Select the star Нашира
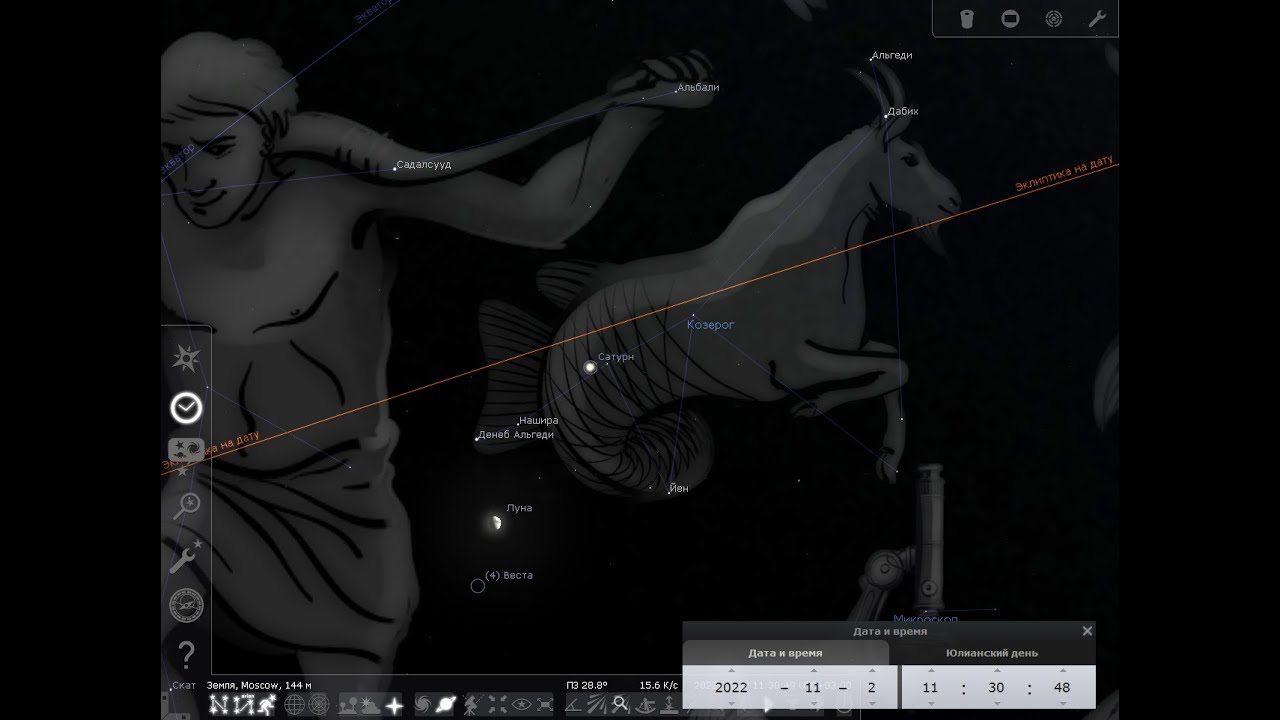1280x720 pixels. click(x=518, y=424)
